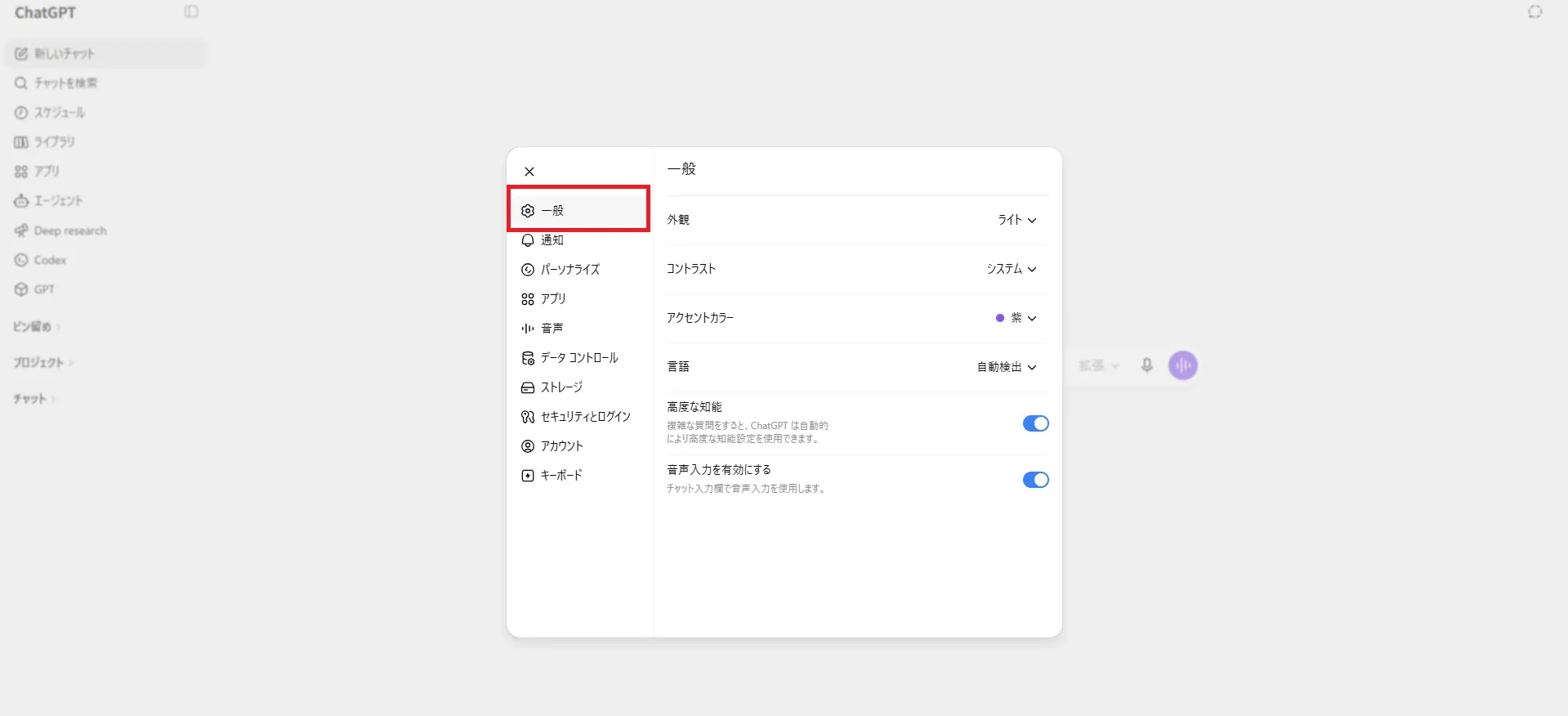Start a 新しいチャット from the sidebar
The image size is (1568, 716).
coord(106,54)
